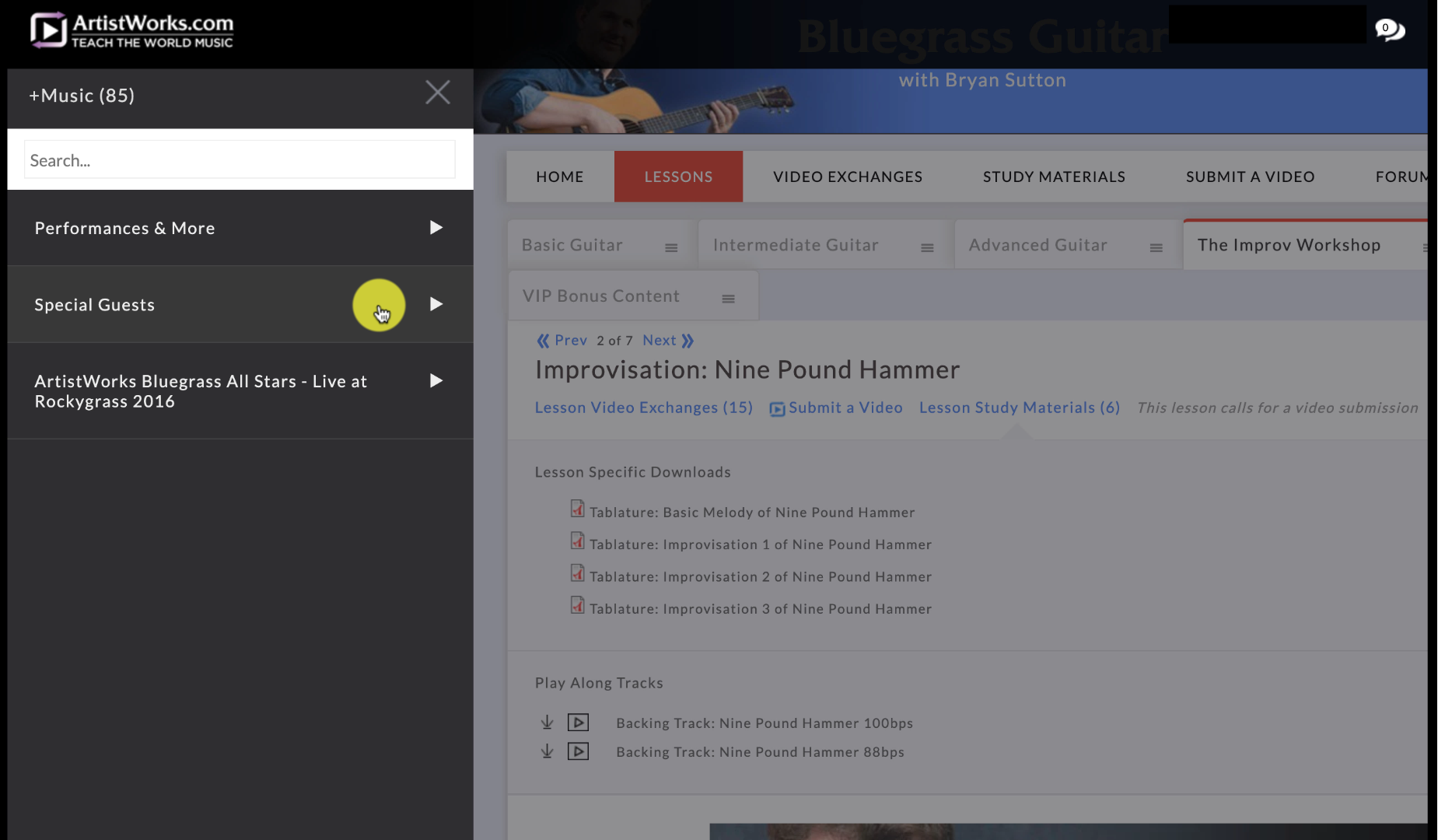Go to SUBMIT A VIDEO tab
Image resolution: width=1438 pixels, height=840 pixels.
1250,177
